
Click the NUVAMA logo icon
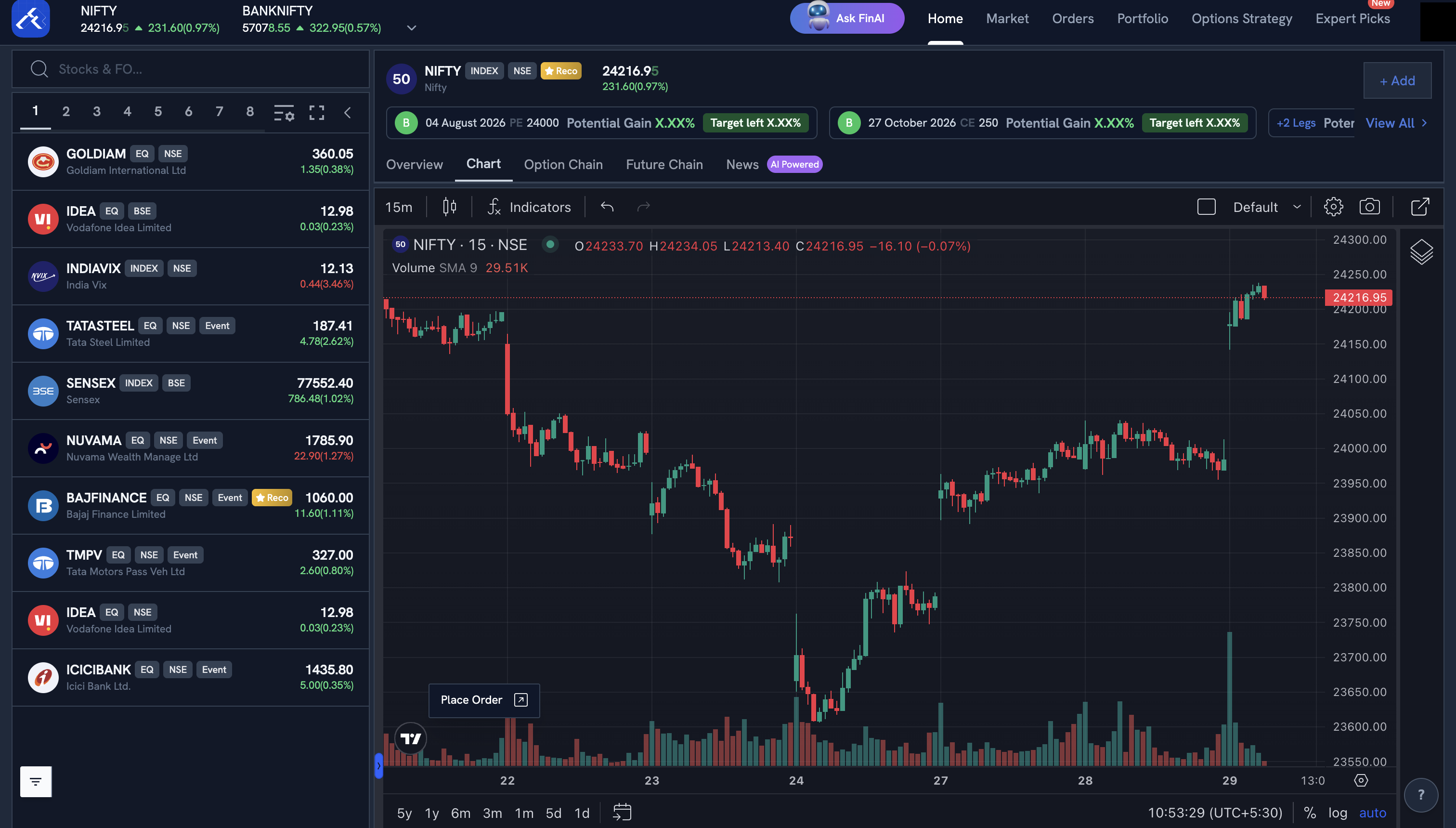[43, 449]
